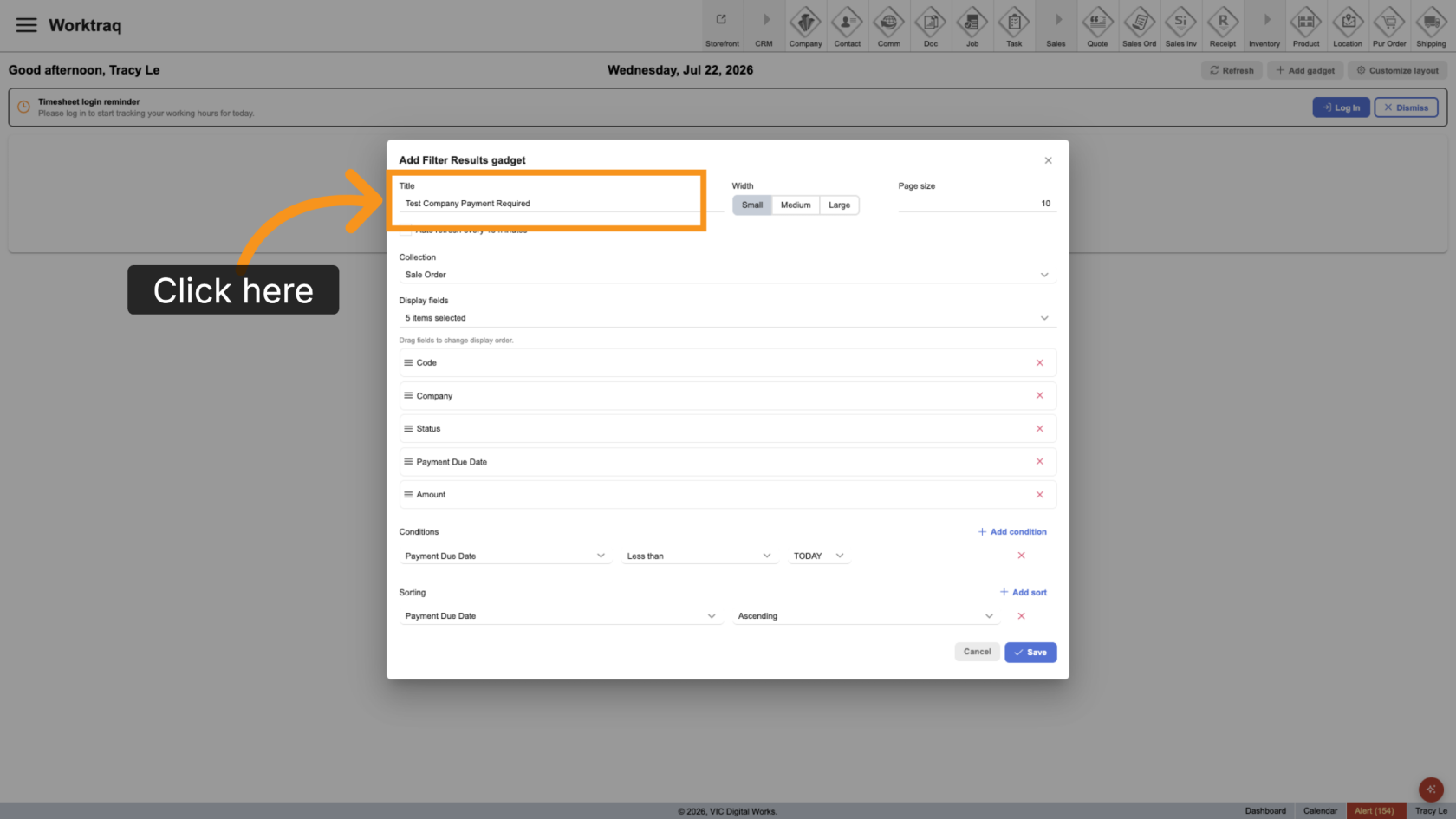Open the Quote module icon
1456x819 pixels.
point(1097,26)
